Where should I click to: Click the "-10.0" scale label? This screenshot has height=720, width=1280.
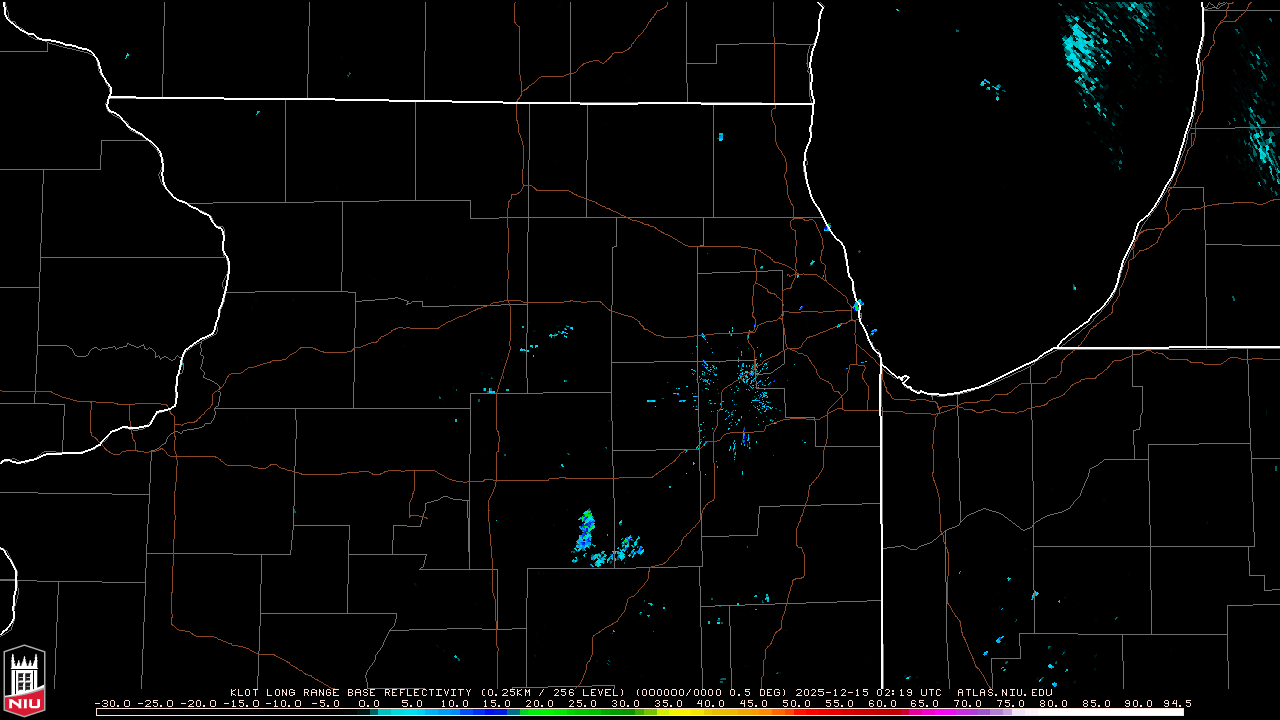pos(284,703)
